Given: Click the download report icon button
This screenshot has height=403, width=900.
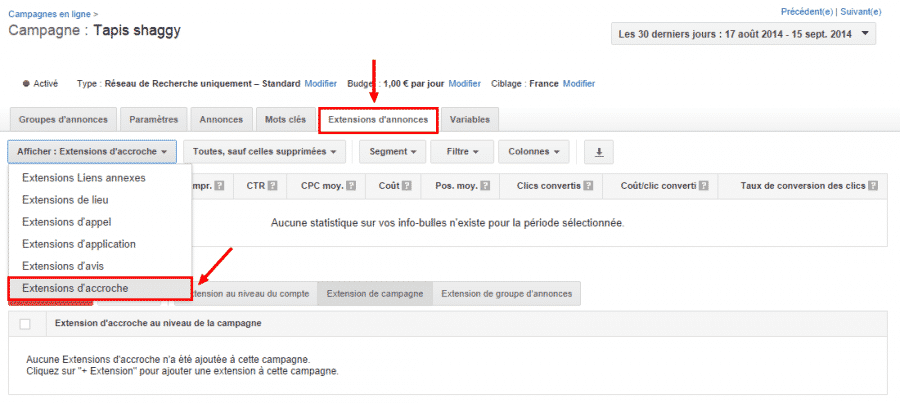Looking at the screenshot, I should [x=599, y=152].
